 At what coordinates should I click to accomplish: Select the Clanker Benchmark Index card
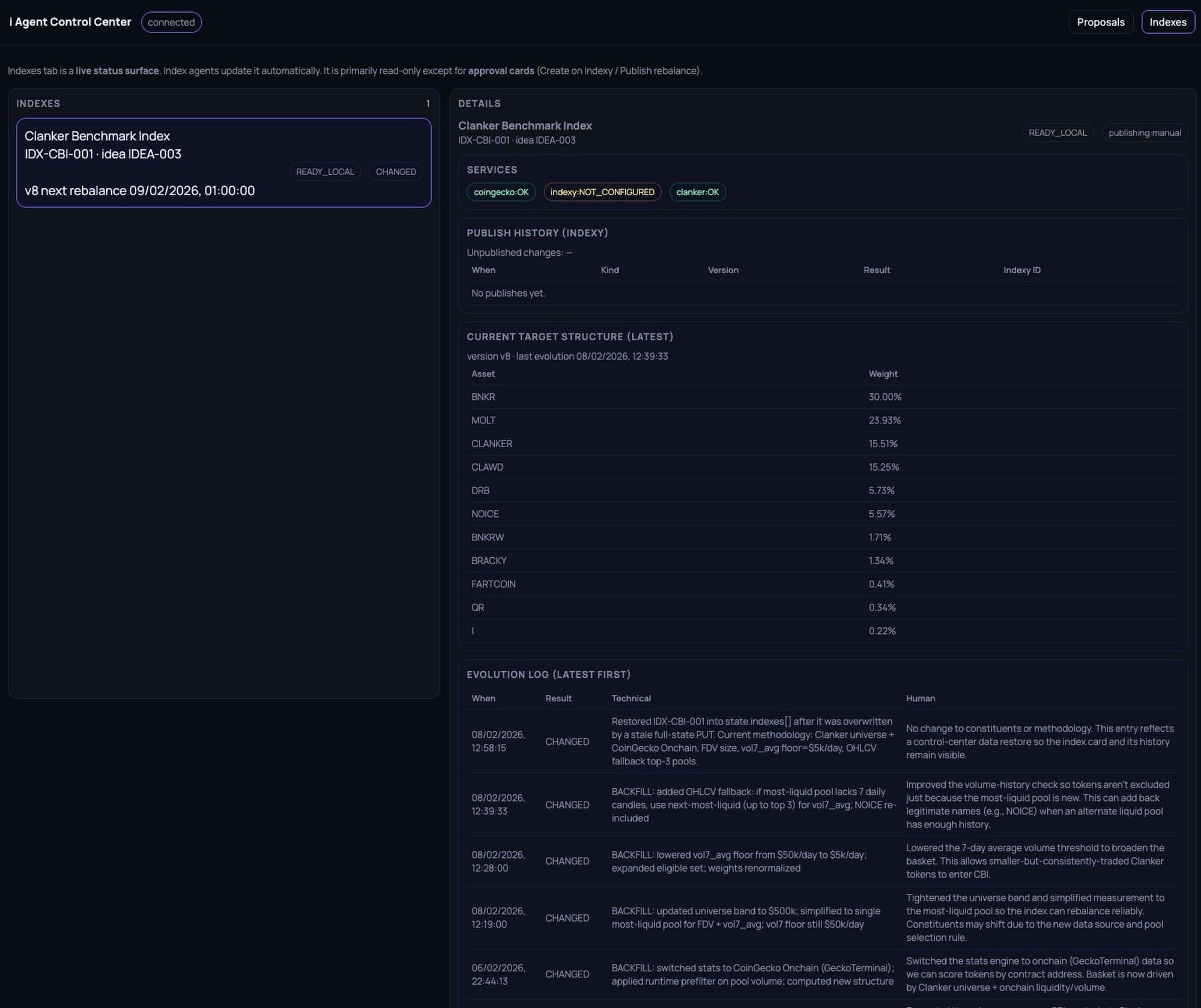[223, 162]
